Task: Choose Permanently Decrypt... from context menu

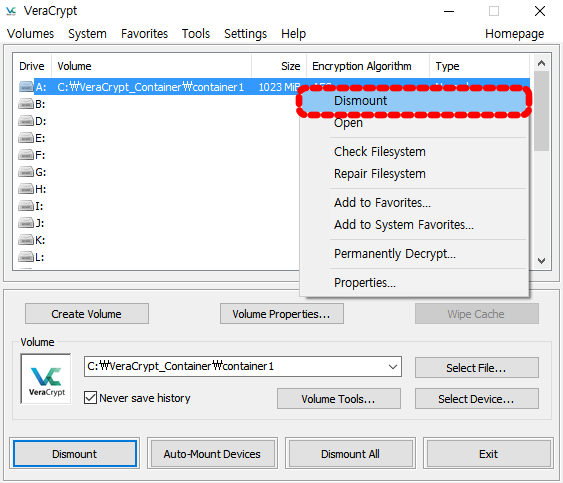Action: point(414,254)
